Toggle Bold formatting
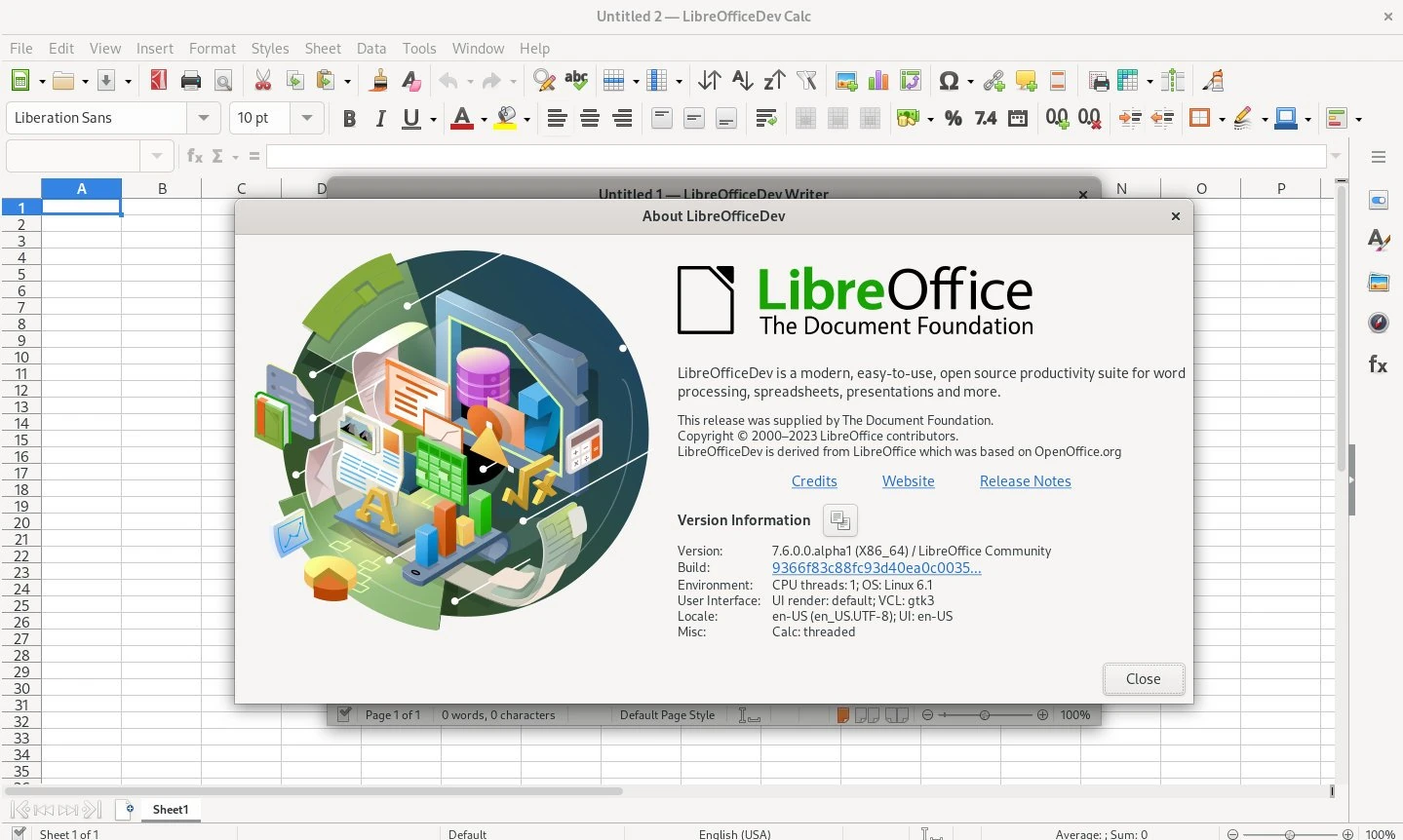This screenshot has width=1403, height=840. (x=349, y=118)
